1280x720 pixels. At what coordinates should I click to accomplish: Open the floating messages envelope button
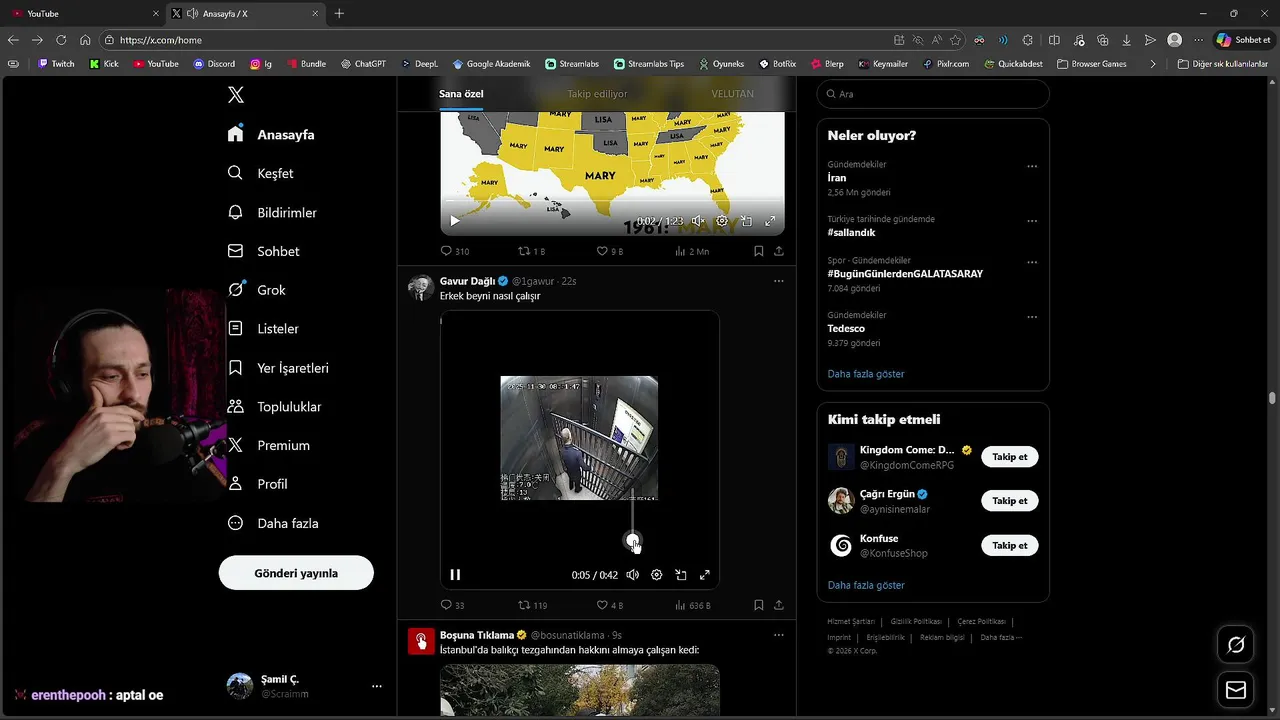(1236, 690)
